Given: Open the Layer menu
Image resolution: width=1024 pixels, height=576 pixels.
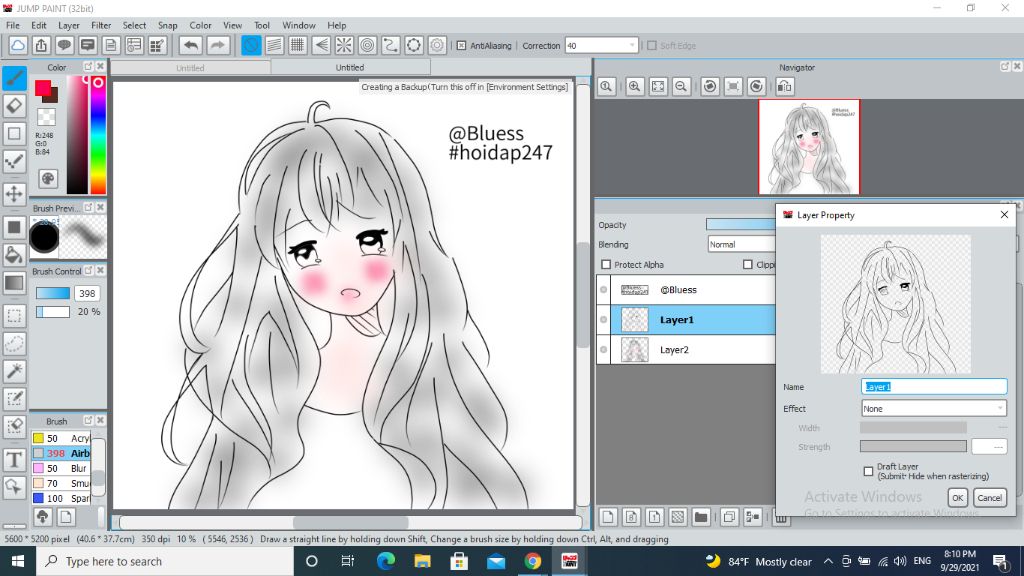Looking at the screenshot, I should [69, 25].
